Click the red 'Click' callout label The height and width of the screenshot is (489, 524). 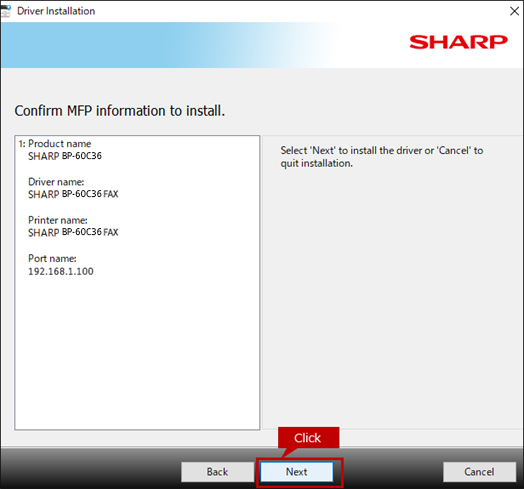pyautogui.click(x=308, y=438)
